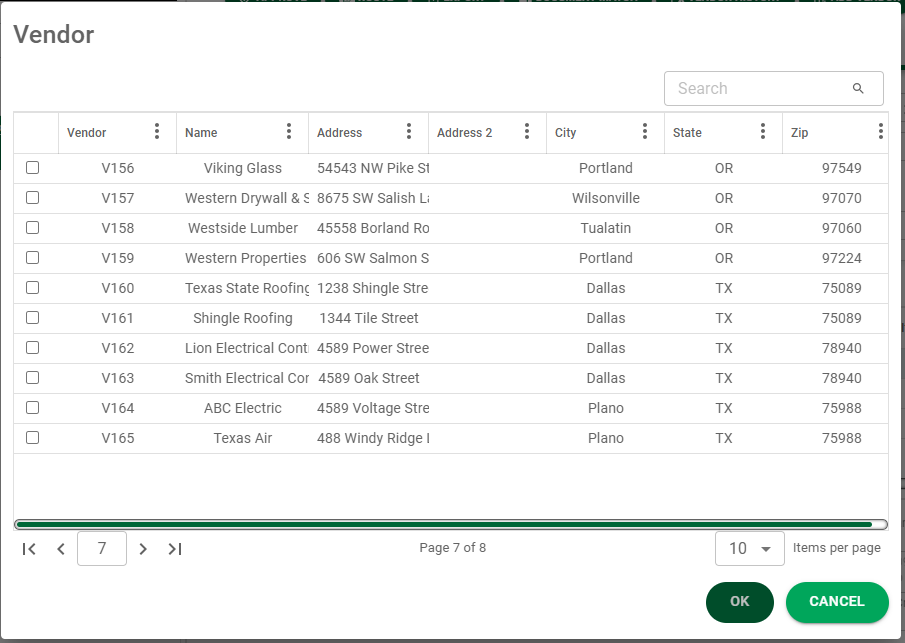Click zip code 97070
Viewport: 905px width, 643px height.
(x=842, y=198)
